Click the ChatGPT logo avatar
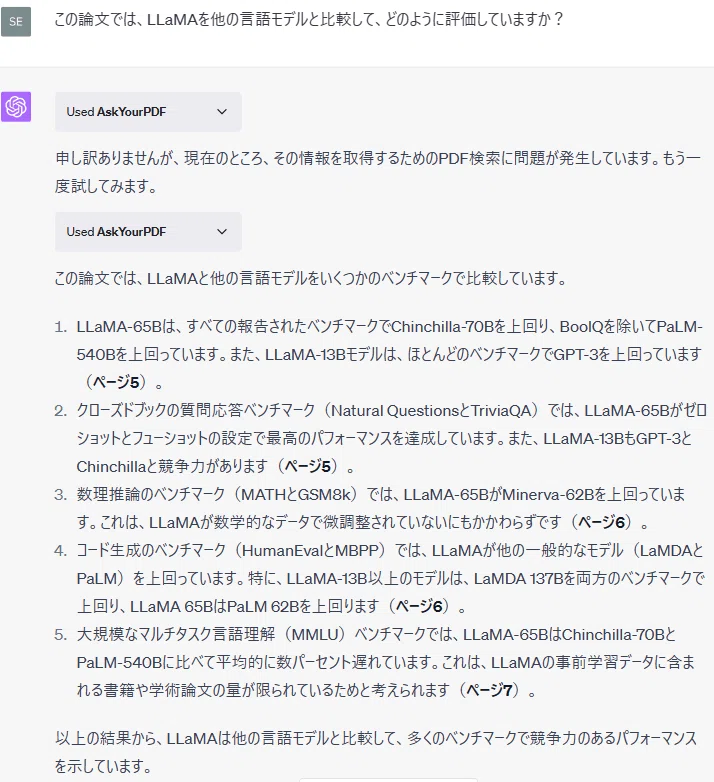The height and width of the screenshot is (782, 714). pos(16,107)
